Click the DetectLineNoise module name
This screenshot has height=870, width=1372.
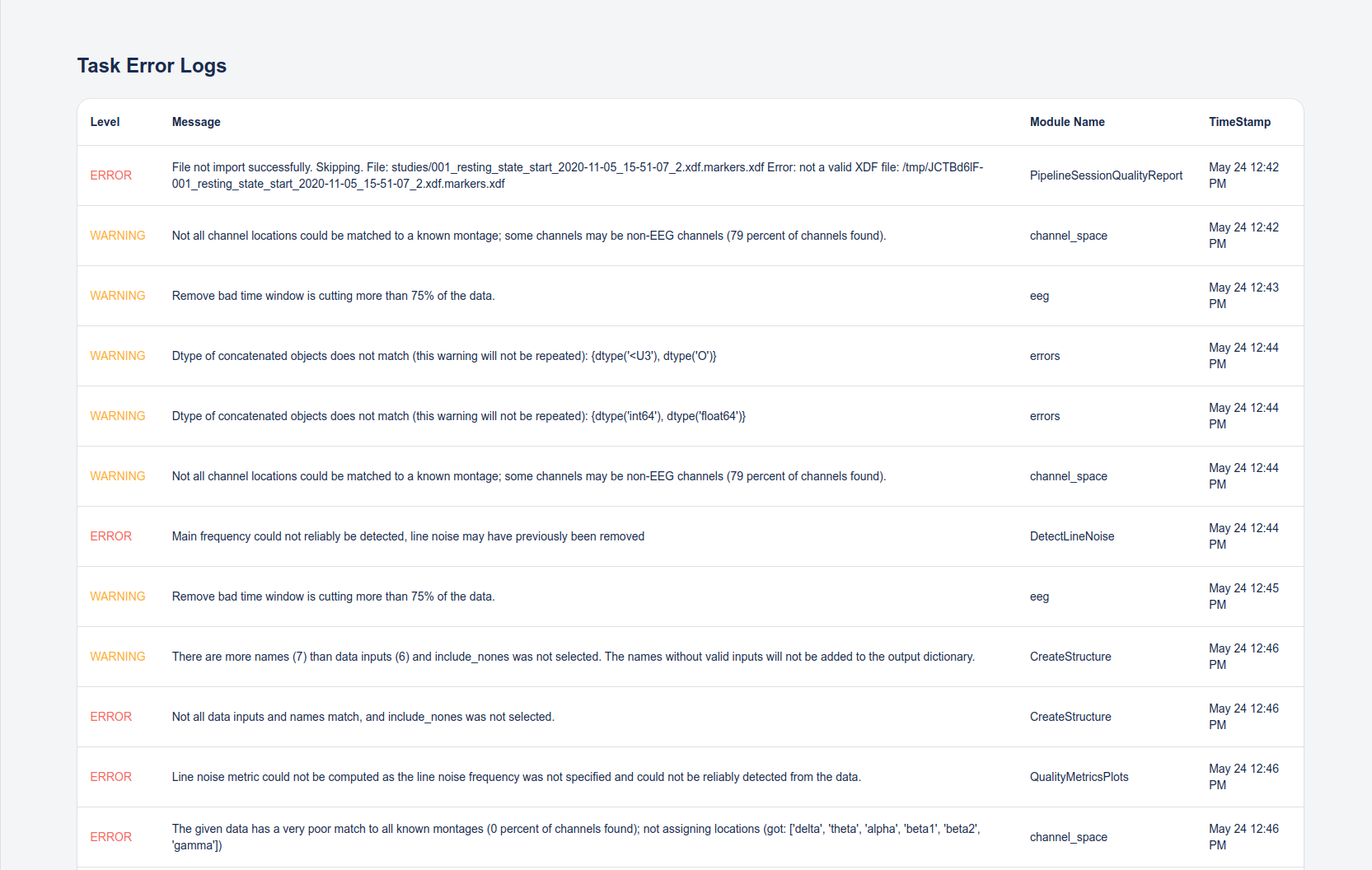tap(1071, 536)
